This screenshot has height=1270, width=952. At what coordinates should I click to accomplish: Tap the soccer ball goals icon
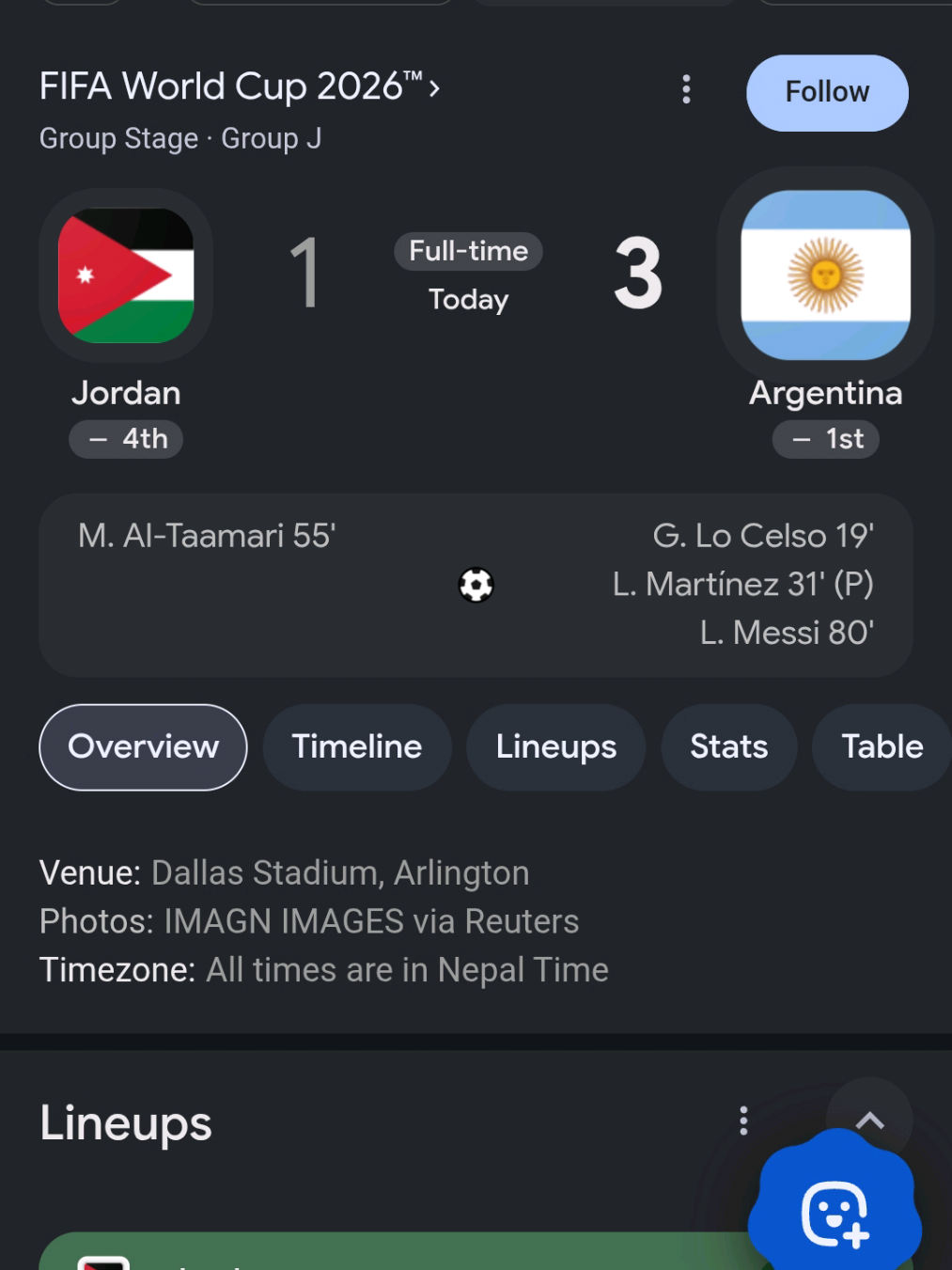[x=476, y=585]
